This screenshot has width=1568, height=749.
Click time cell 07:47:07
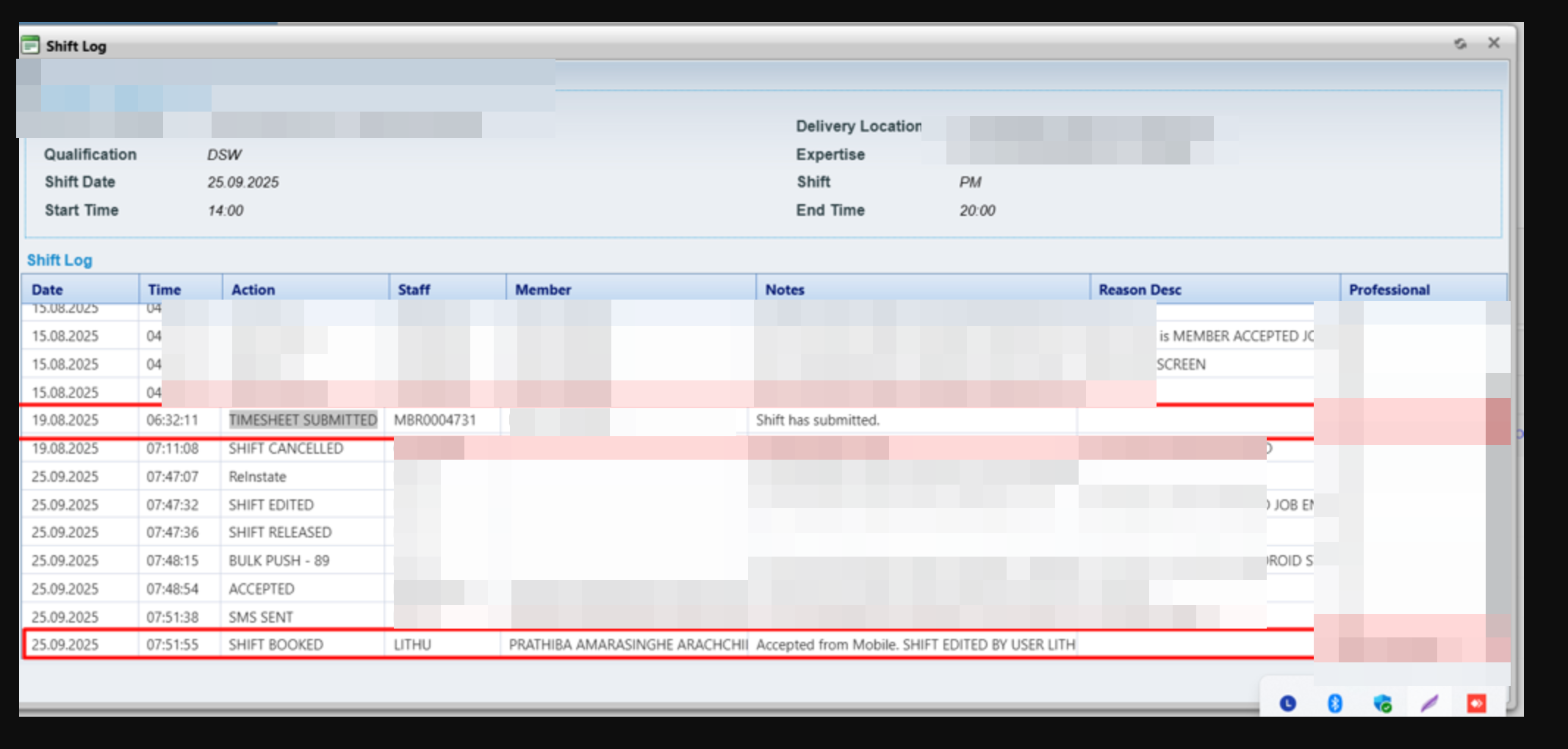click(x=172, y=477)
